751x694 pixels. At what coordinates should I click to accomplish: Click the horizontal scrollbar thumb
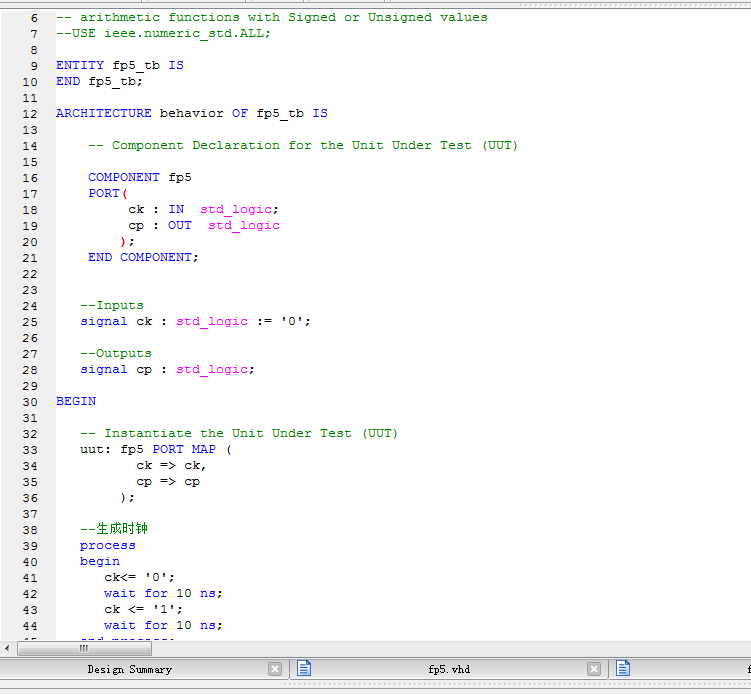[x=84, y=648]
